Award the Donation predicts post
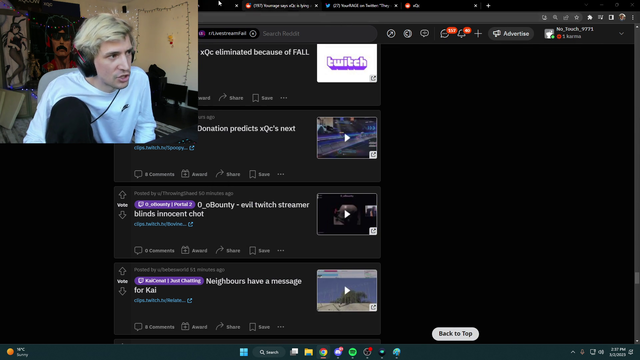 pos(194,174)
